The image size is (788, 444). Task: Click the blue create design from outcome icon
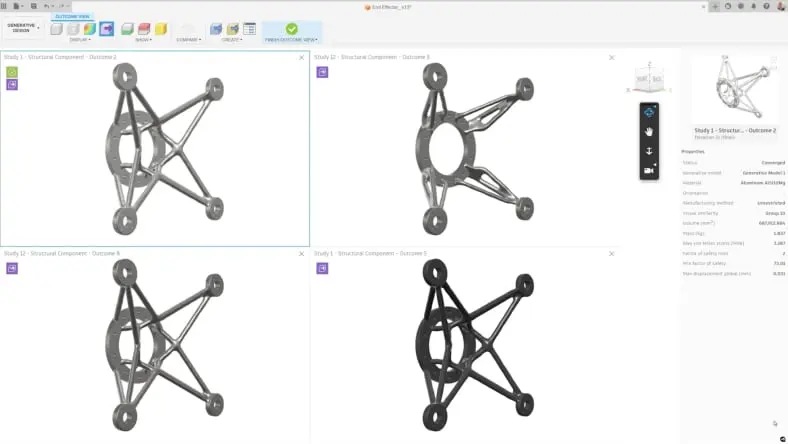coord(216,29)
